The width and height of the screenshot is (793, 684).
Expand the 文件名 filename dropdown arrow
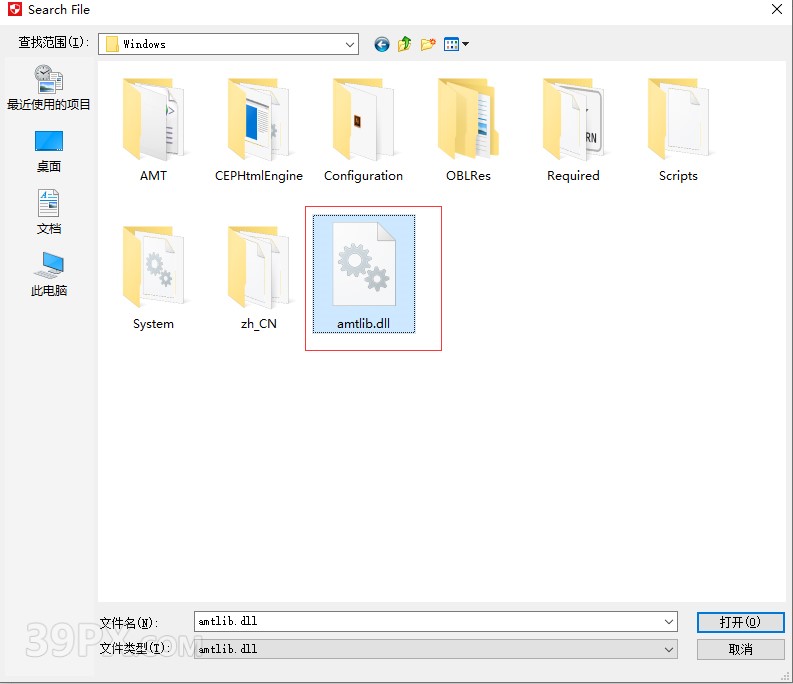tap(669, 622)
